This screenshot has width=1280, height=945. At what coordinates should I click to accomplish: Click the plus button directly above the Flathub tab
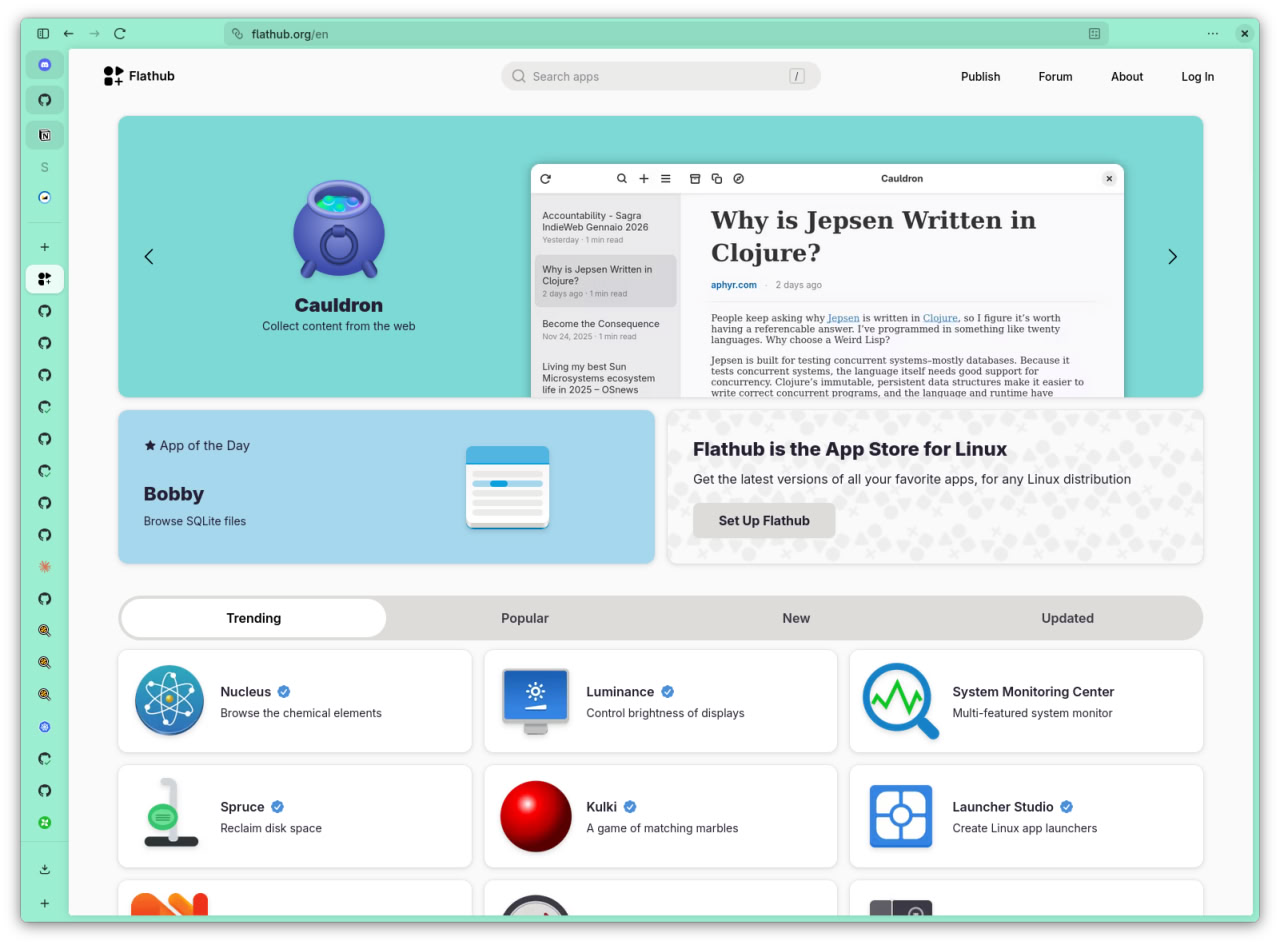[44, 247]
